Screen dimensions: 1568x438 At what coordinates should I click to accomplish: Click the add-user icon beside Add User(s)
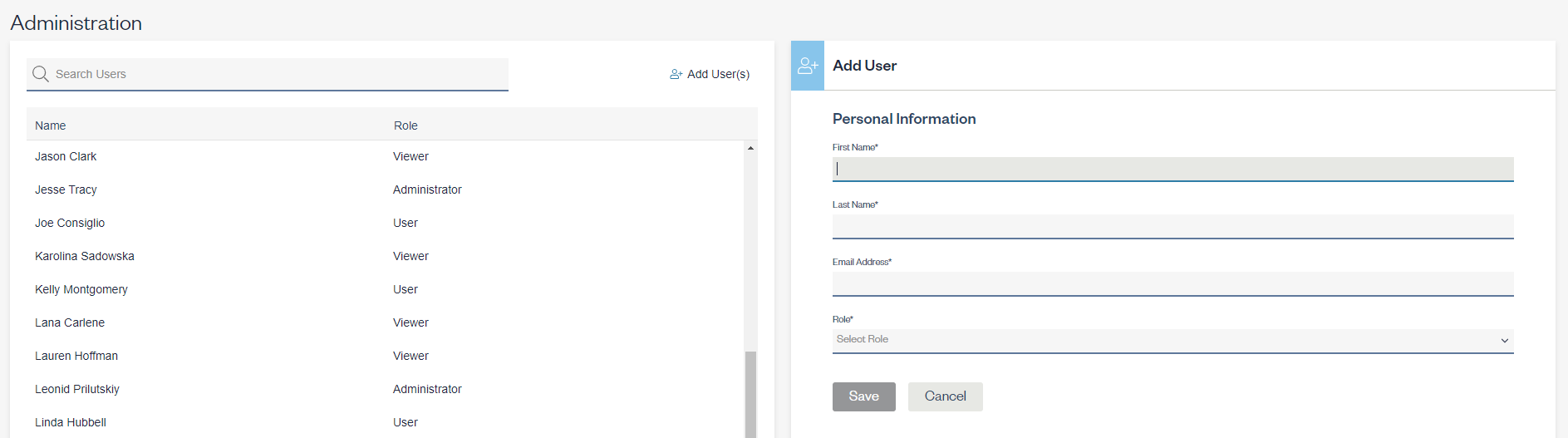pos(676,74)
